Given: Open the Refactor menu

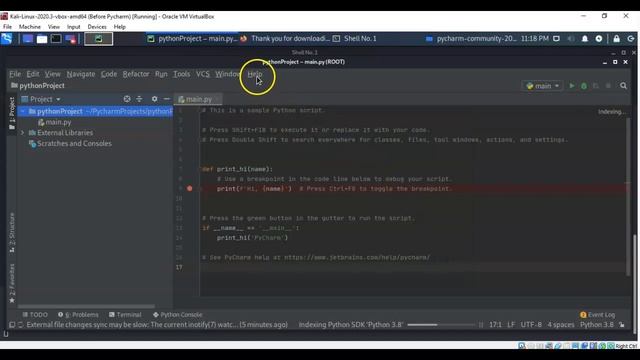Looking at the screenshot, I should (x=136, y=74).
